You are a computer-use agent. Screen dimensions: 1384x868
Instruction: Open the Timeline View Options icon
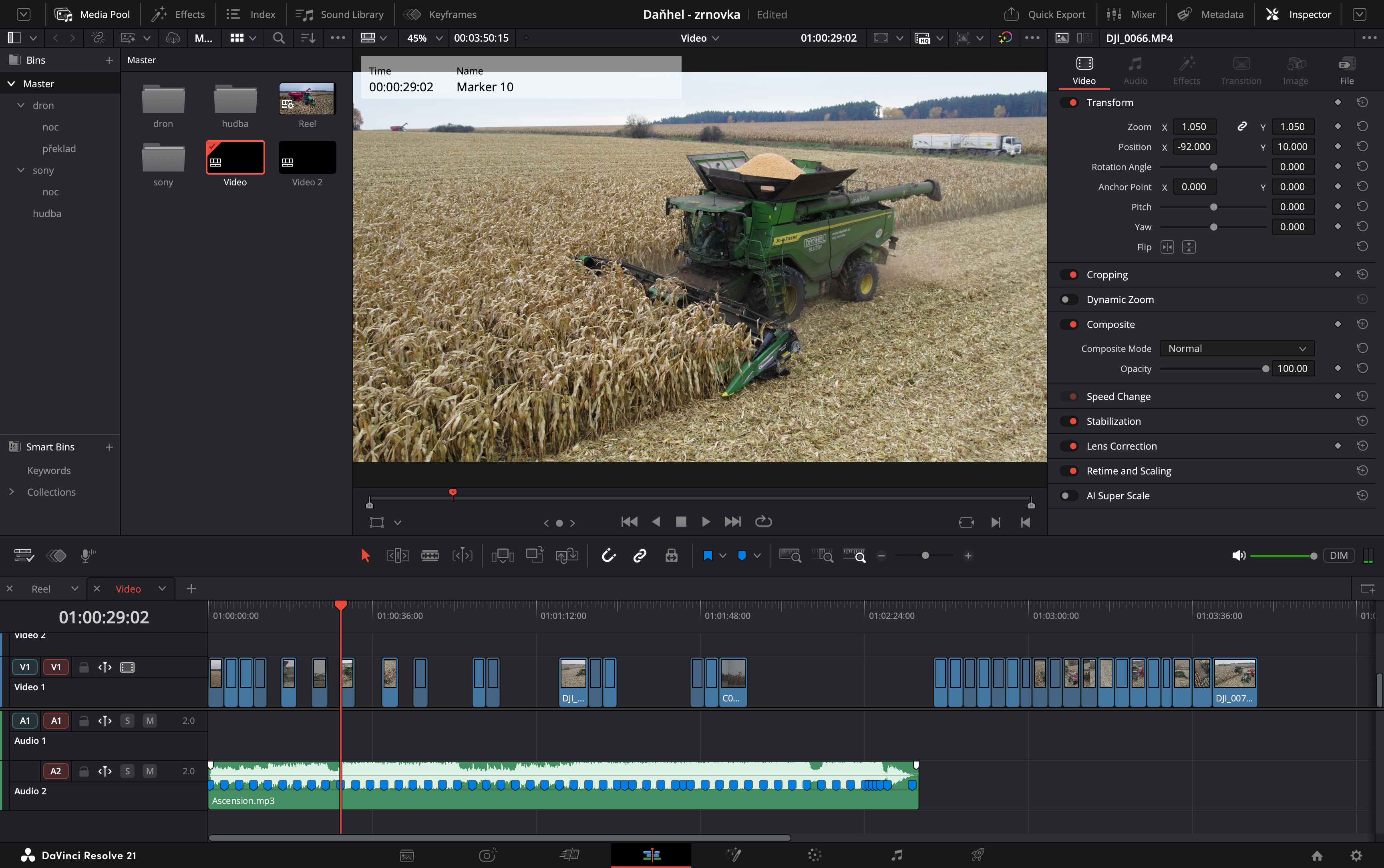(x=24, y=555)
